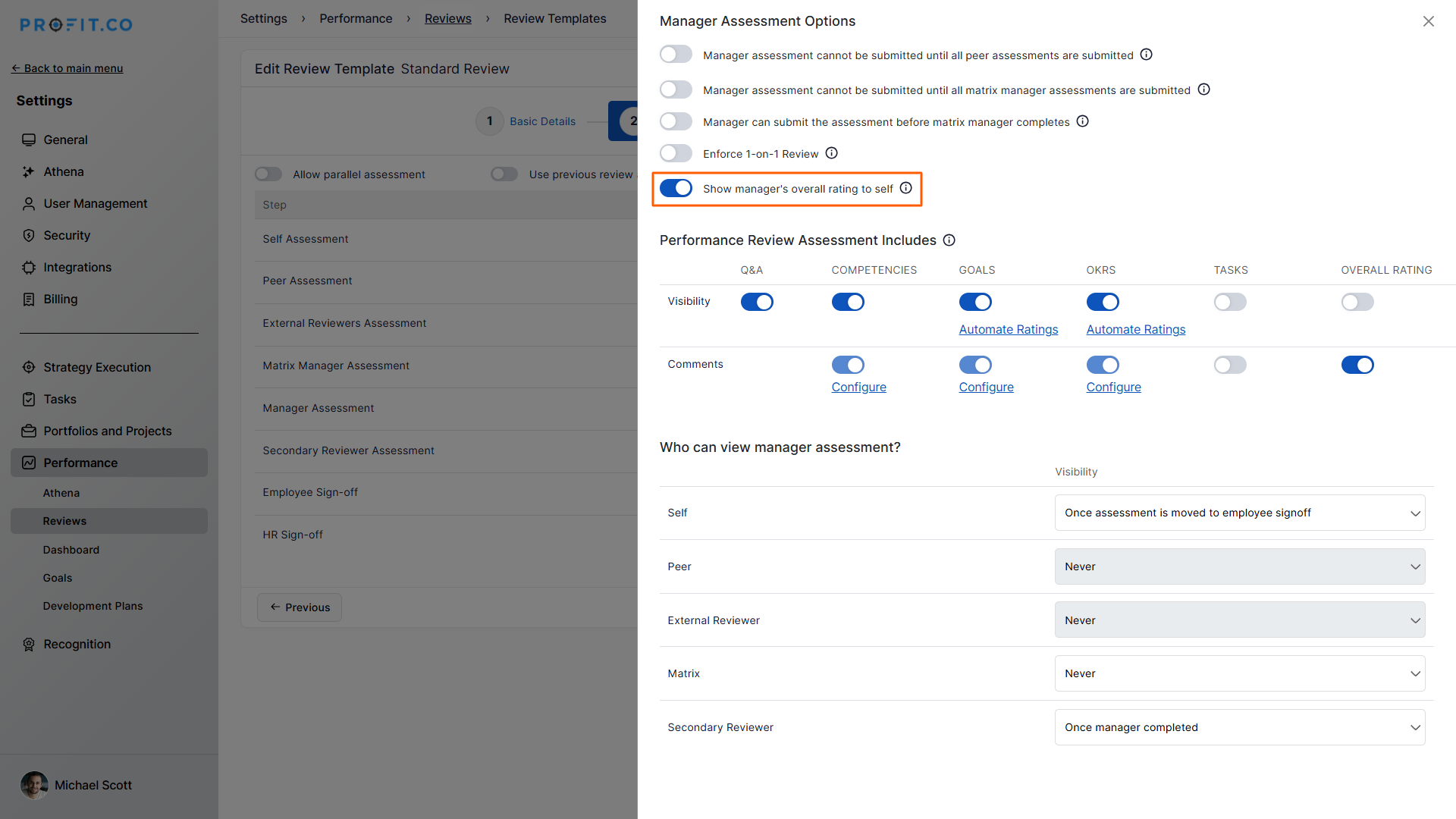1456x819 pixels.
Task: Disable Show manager's overall rating to self
Action: [676, 188]
